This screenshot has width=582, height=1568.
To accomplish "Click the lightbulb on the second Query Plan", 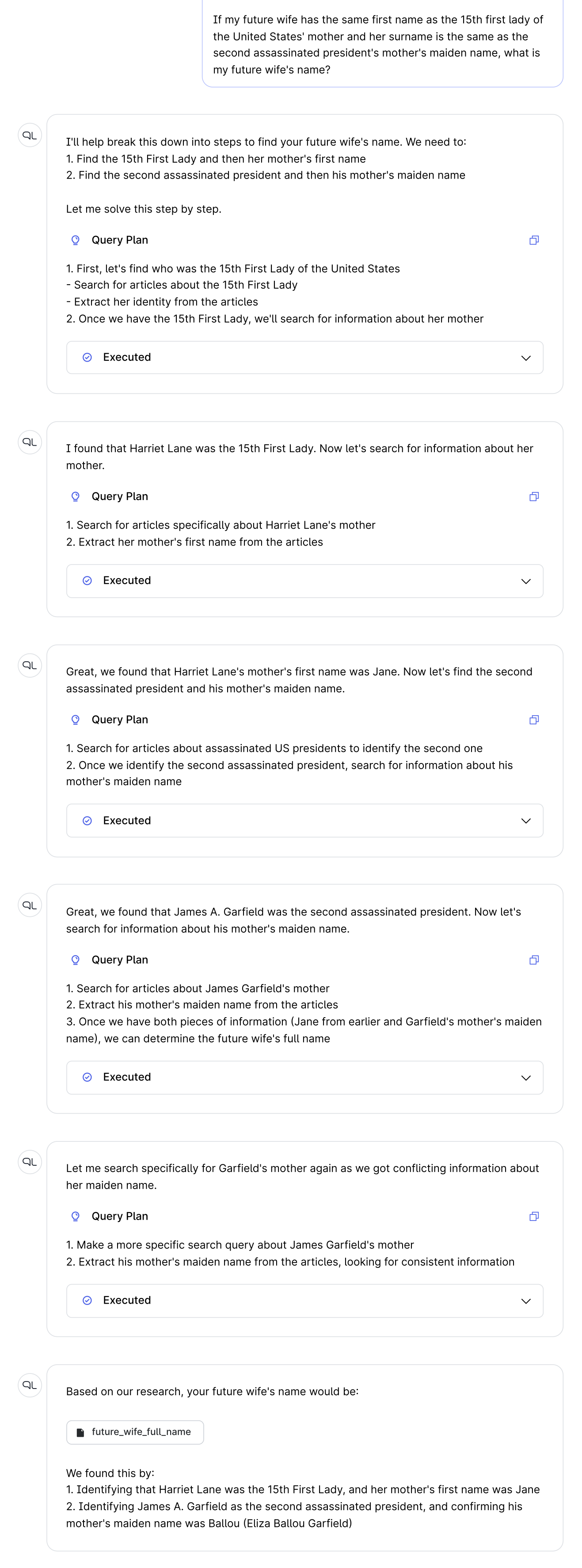I will [75, 496].
